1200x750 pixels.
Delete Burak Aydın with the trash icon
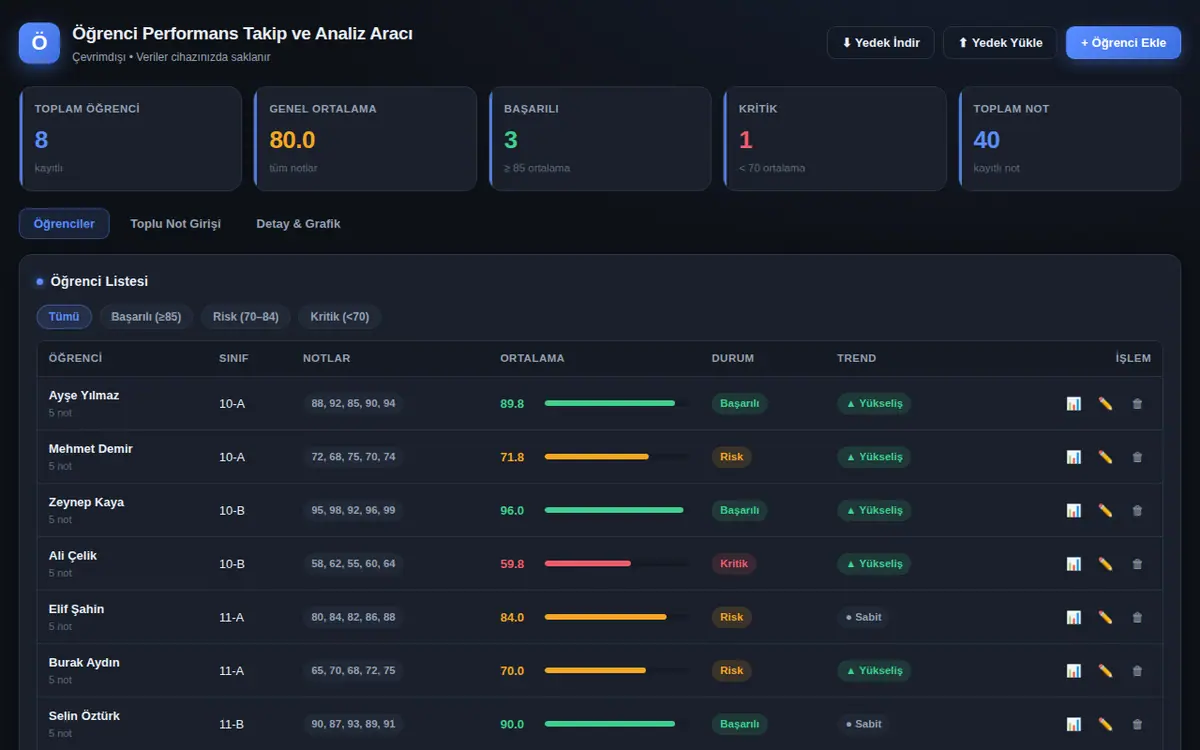[1137, 671]
